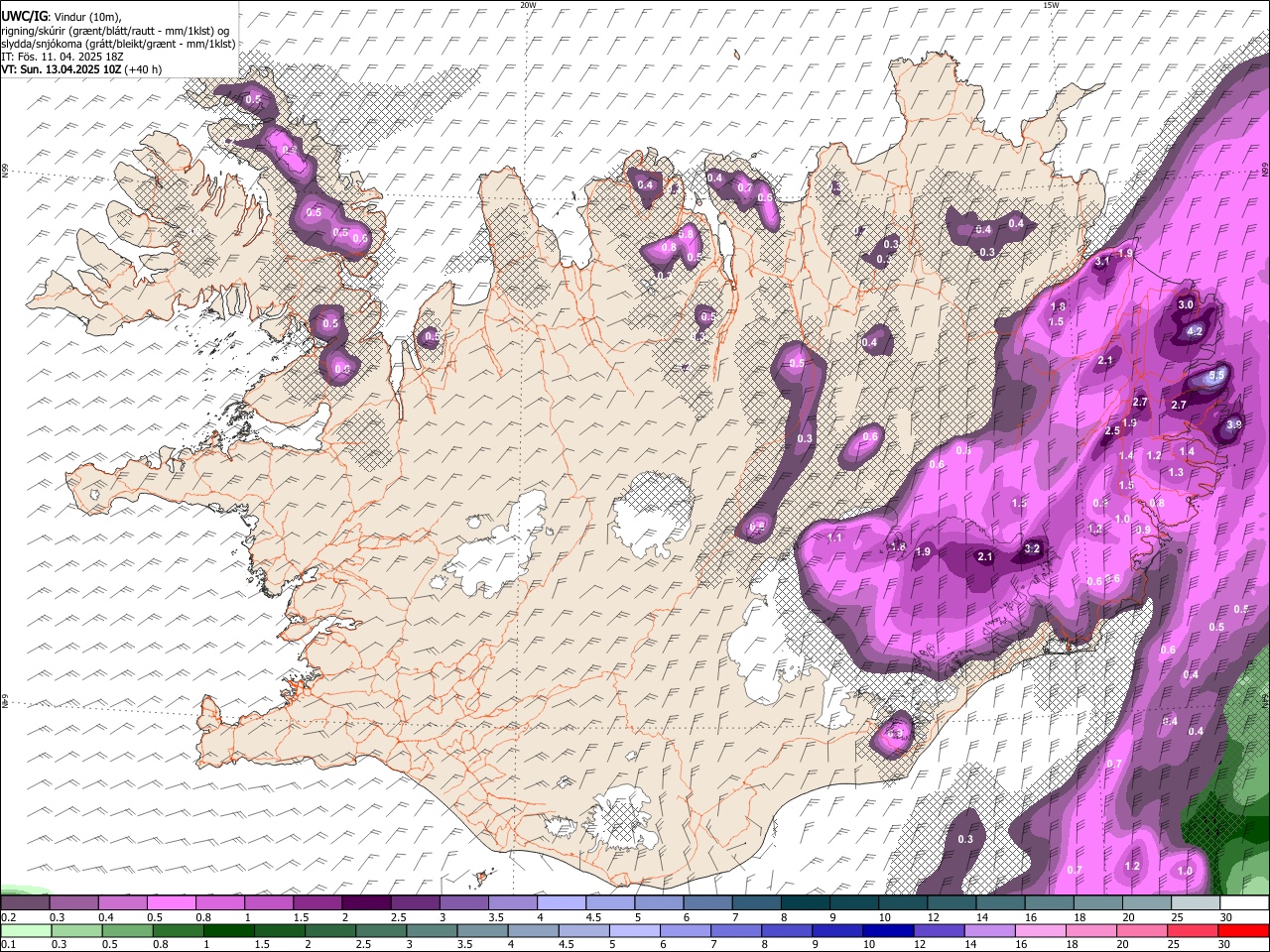This screenshot has width=1270, height=952.
Task: Pick the bottom-row violet swatch starting at 12
Action: pos(937,931)
